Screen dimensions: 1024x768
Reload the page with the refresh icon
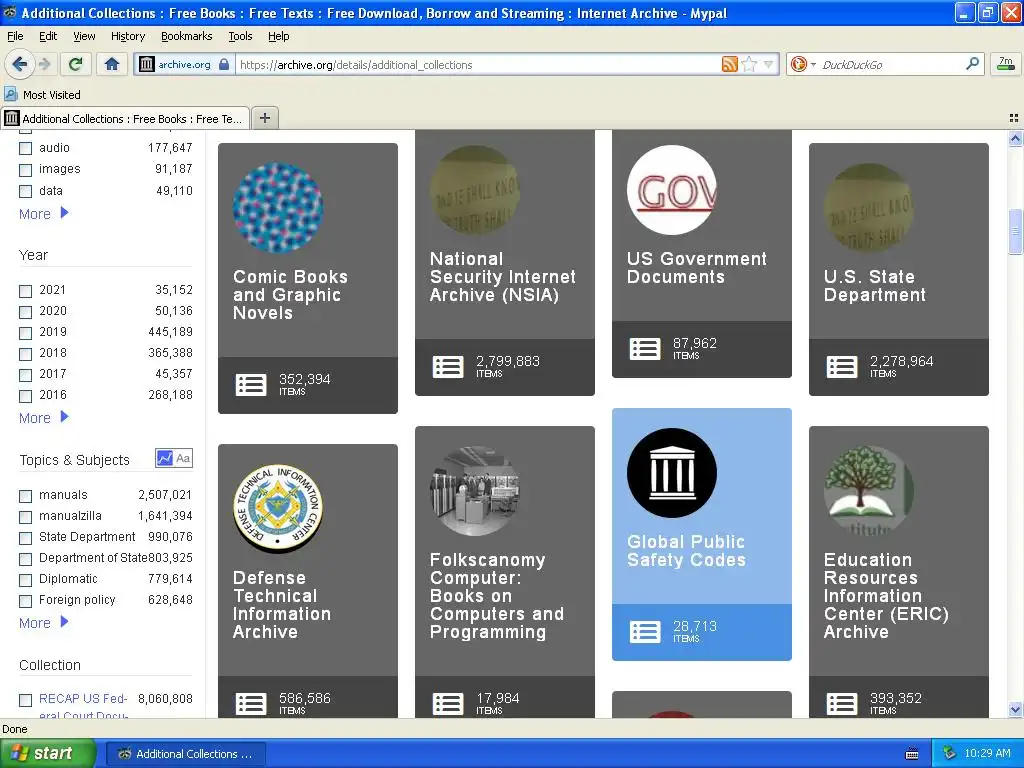click(75, 64)
